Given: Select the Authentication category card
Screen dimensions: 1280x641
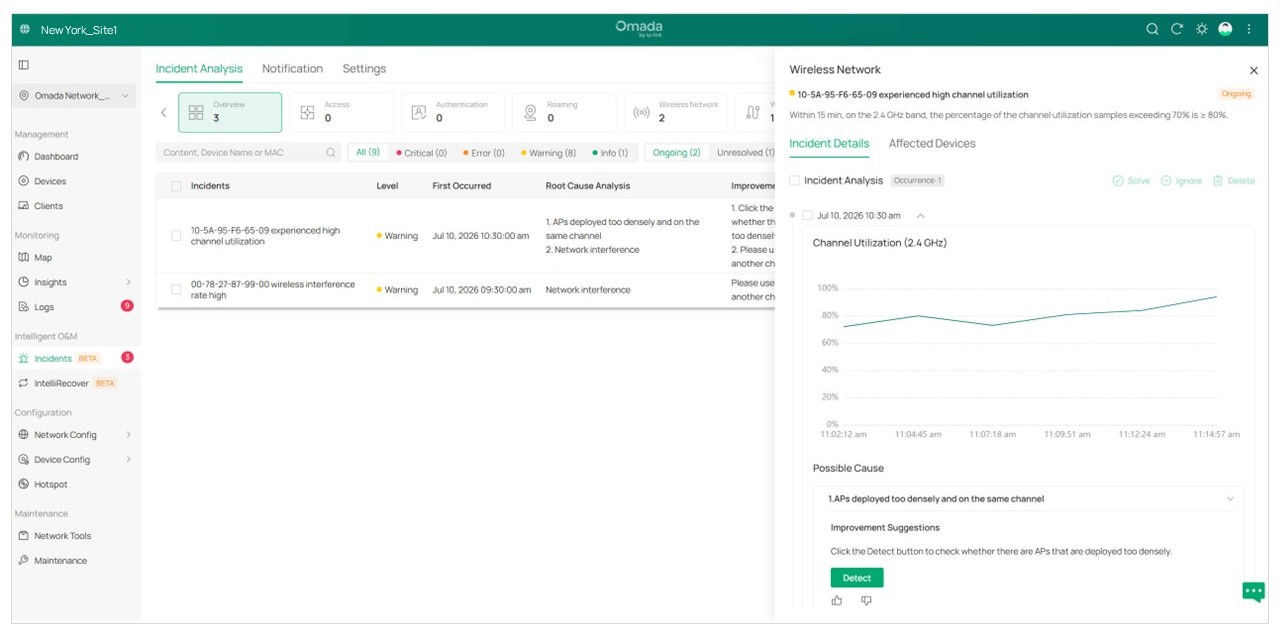Looking at the screenshot, I should point(453,112).
